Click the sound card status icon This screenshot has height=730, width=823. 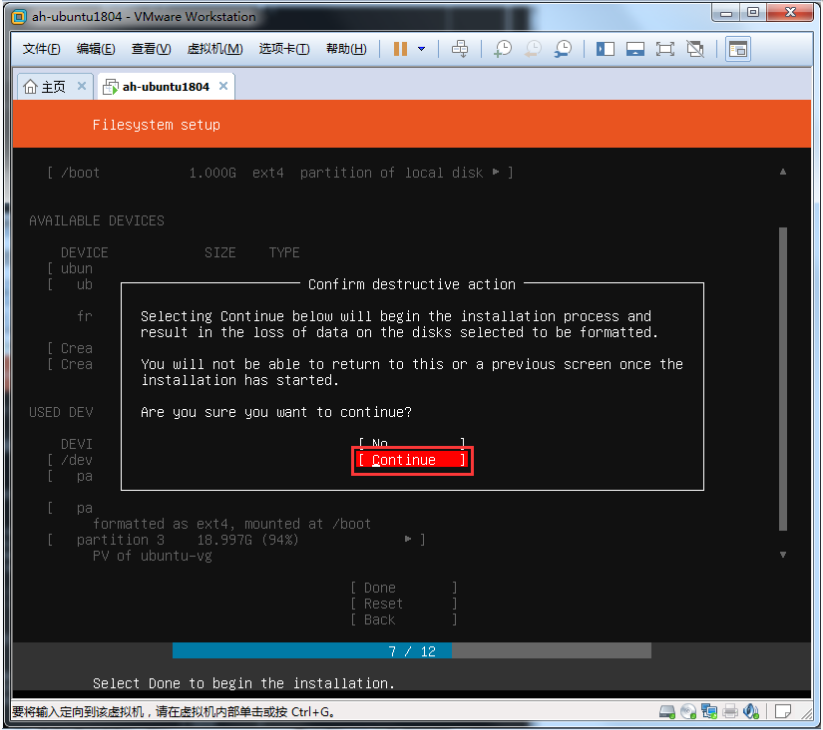751,712
